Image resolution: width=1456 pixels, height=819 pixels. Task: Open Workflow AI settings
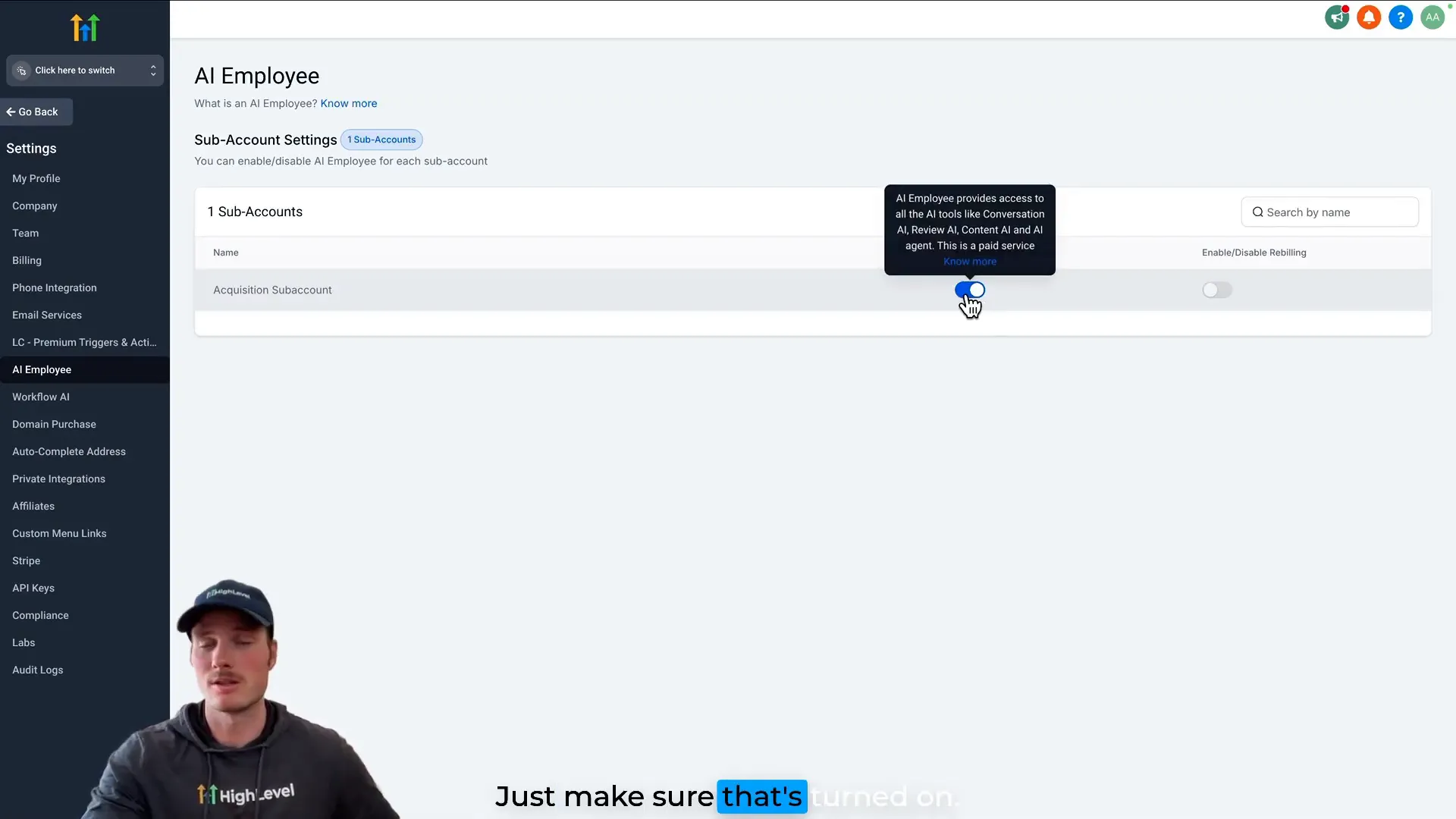click(x=40, y=397)
